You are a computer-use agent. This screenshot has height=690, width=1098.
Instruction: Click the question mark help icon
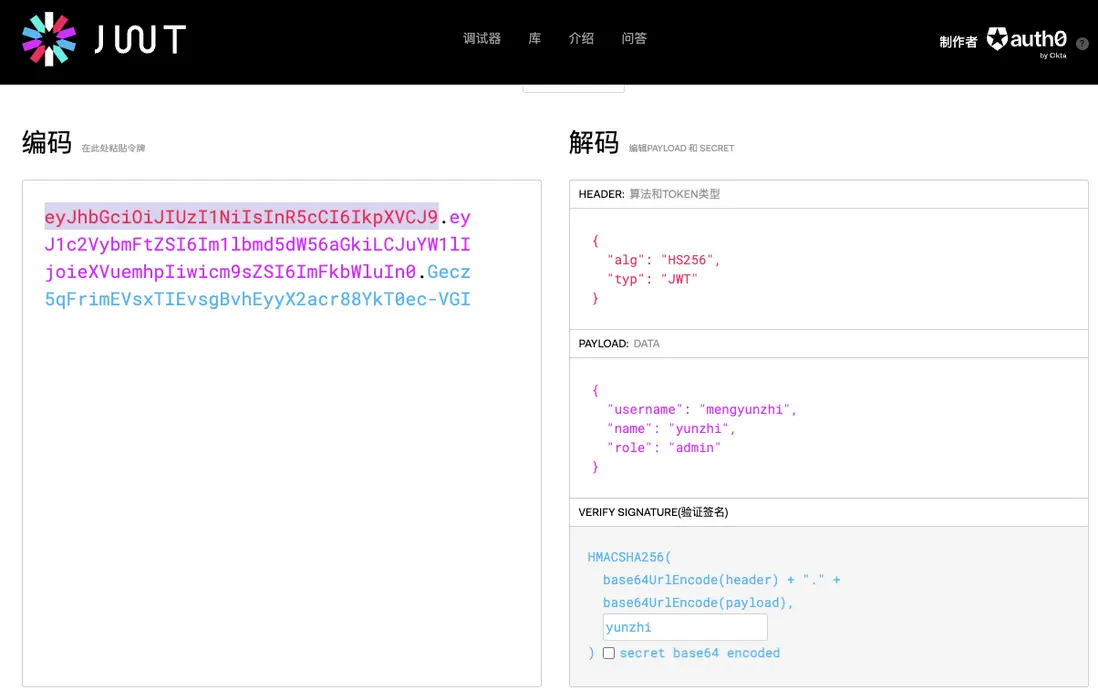1082,44
